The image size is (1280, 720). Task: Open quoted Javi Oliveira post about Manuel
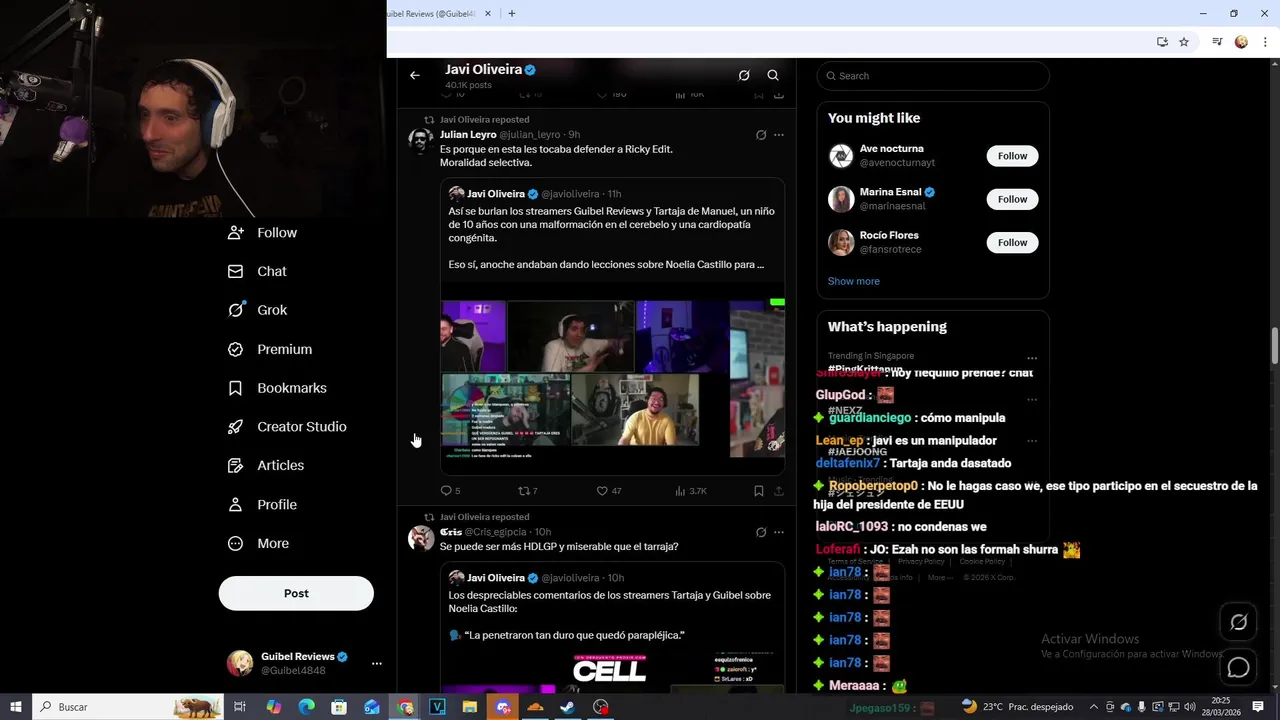612,238
